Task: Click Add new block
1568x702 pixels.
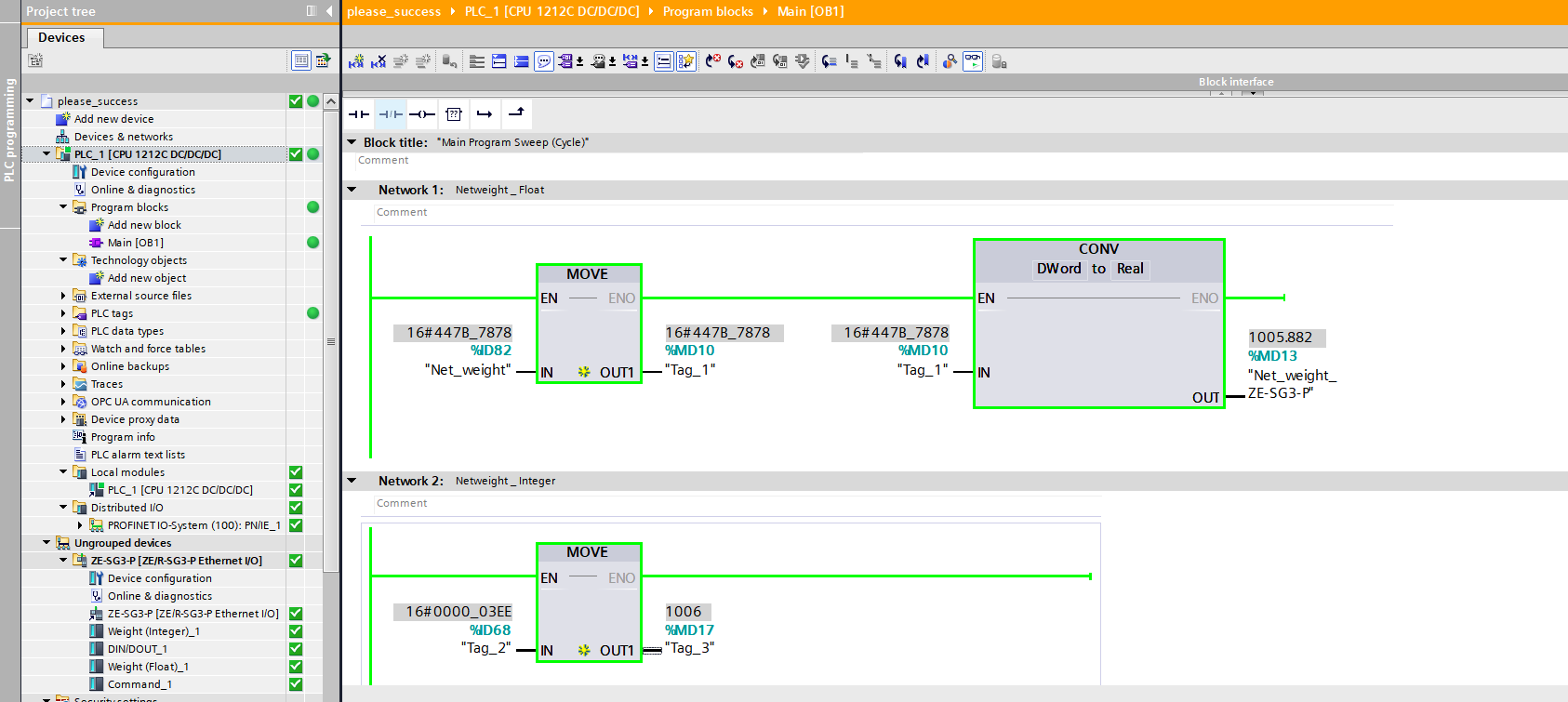Action: tap(144, 224)
